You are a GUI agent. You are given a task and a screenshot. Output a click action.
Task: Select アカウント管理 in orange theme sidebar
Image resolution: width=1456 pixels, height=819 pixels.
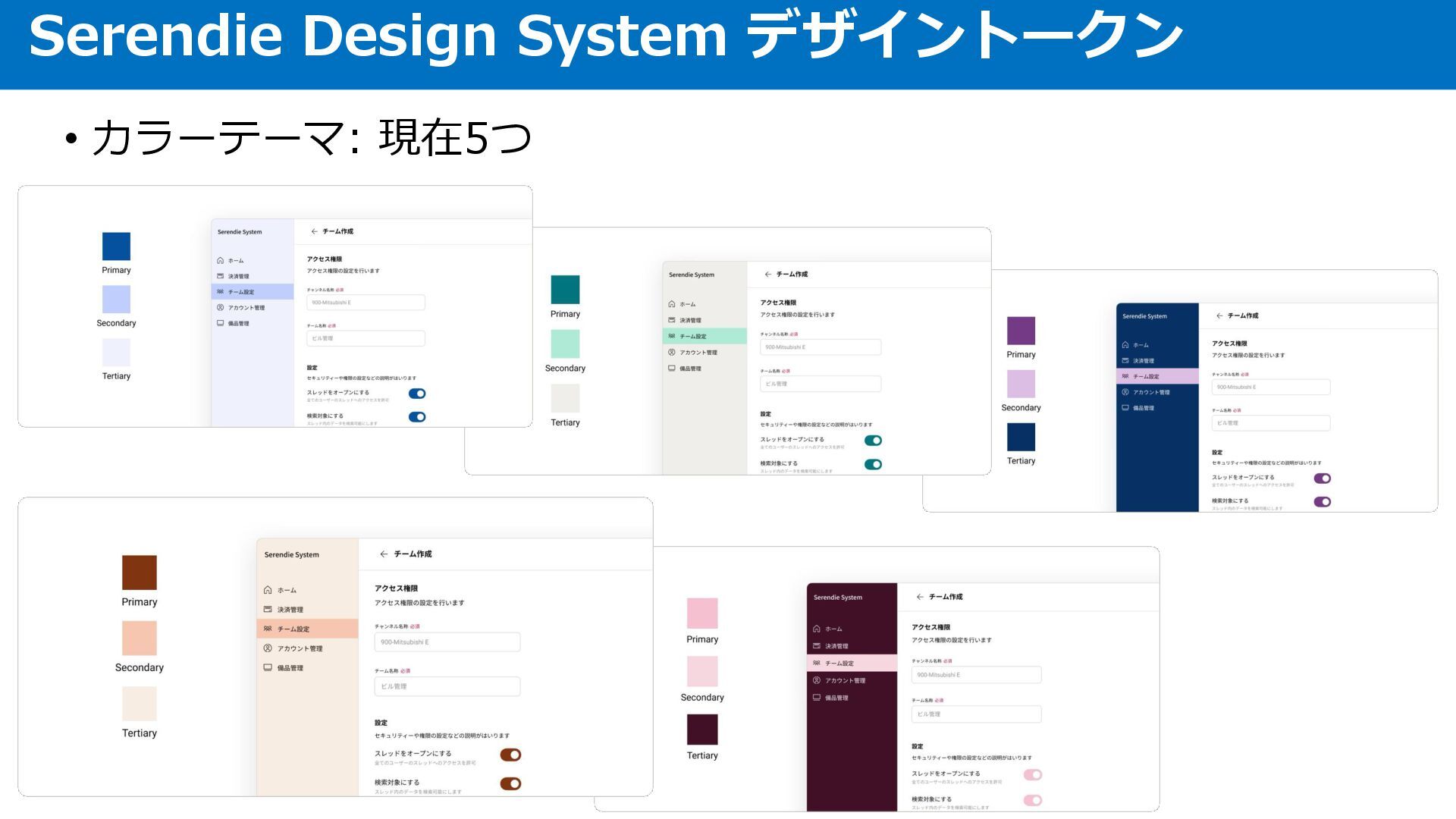coord(300,648)
